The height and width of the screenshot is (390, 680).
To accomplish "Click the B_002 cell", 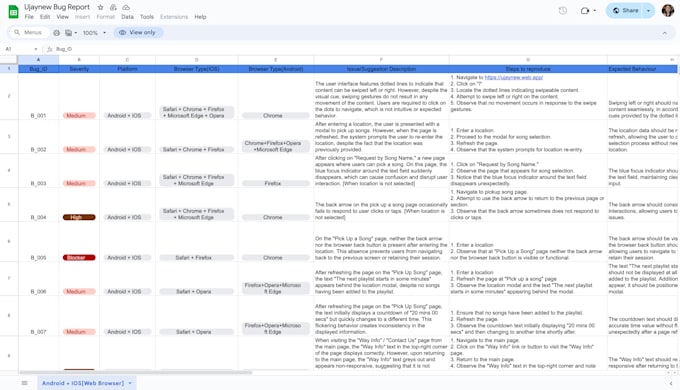I will pos(38,137).
